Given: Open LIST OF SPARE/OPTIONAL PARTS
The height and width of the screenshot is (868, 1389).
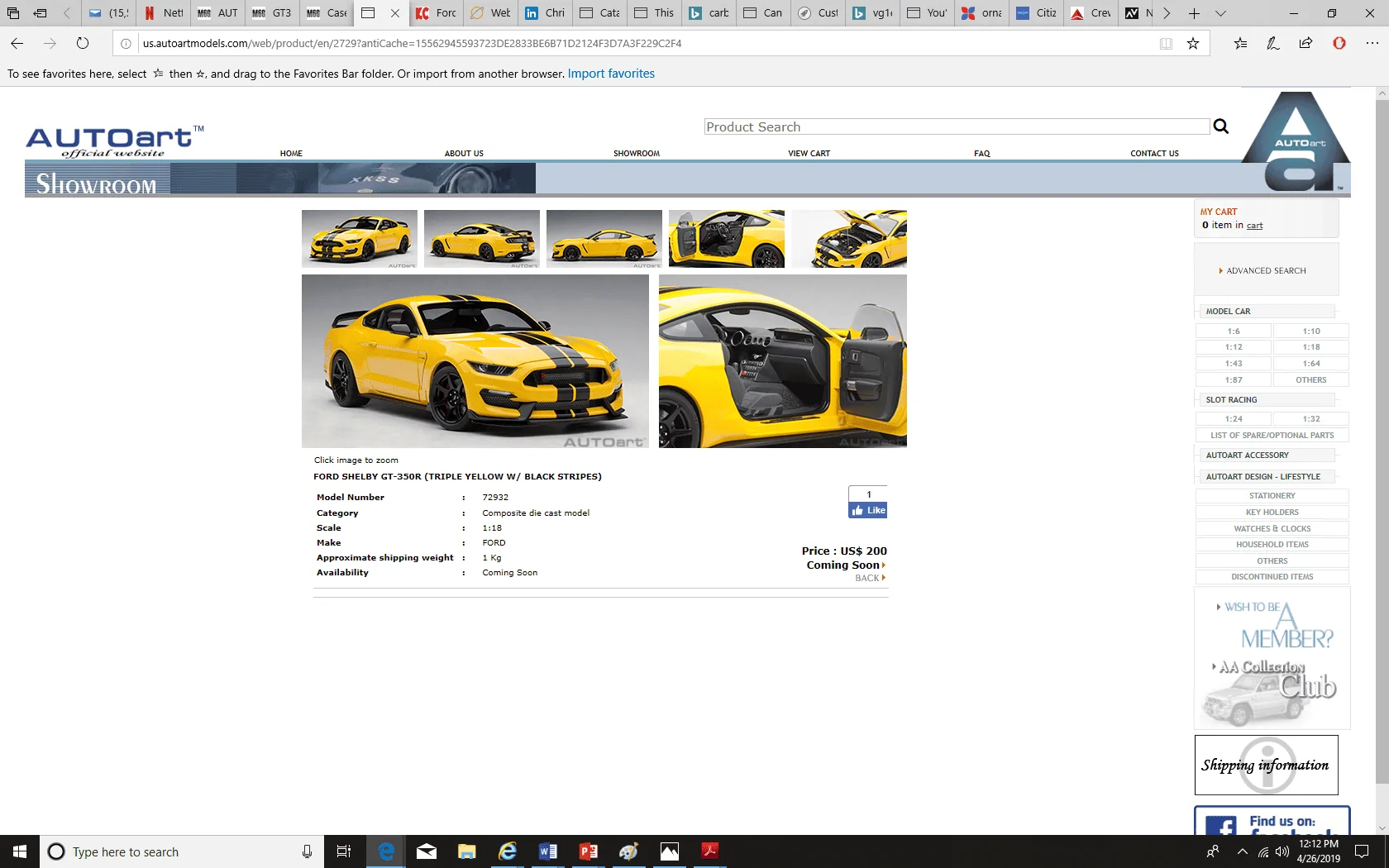Looking at the screenshot, I should [x=1272, y=436].
